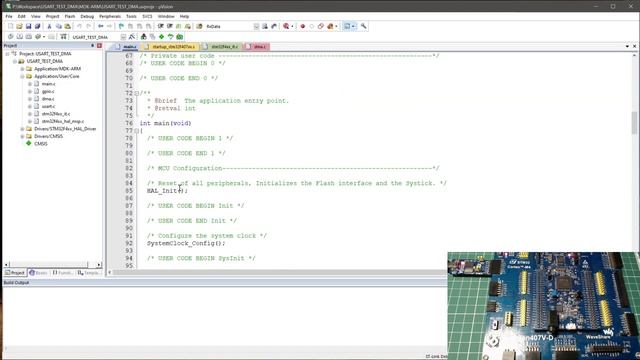Open the SVCS menu

point(147,16)
